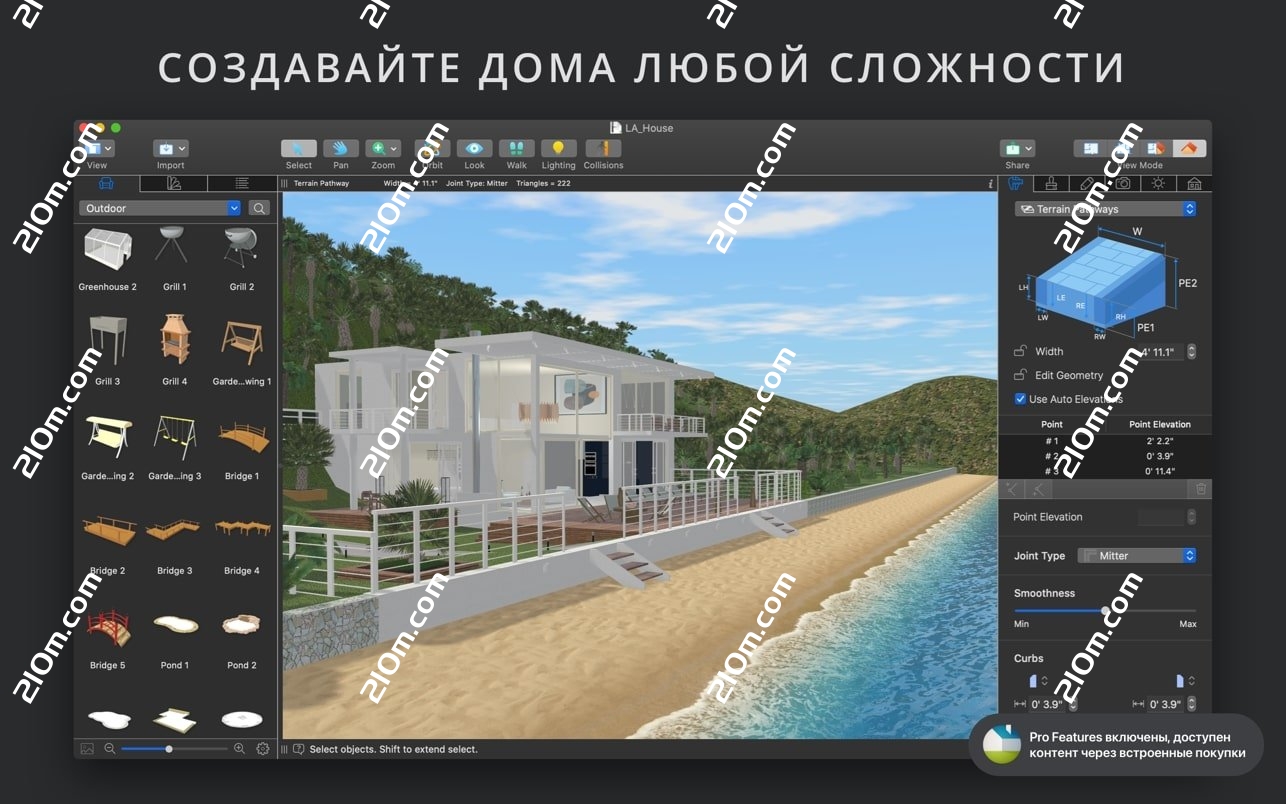The height and width of the screenshot is (804, 1286).
Task: Open Lighting bulb settings
Action: click(558, 149)
